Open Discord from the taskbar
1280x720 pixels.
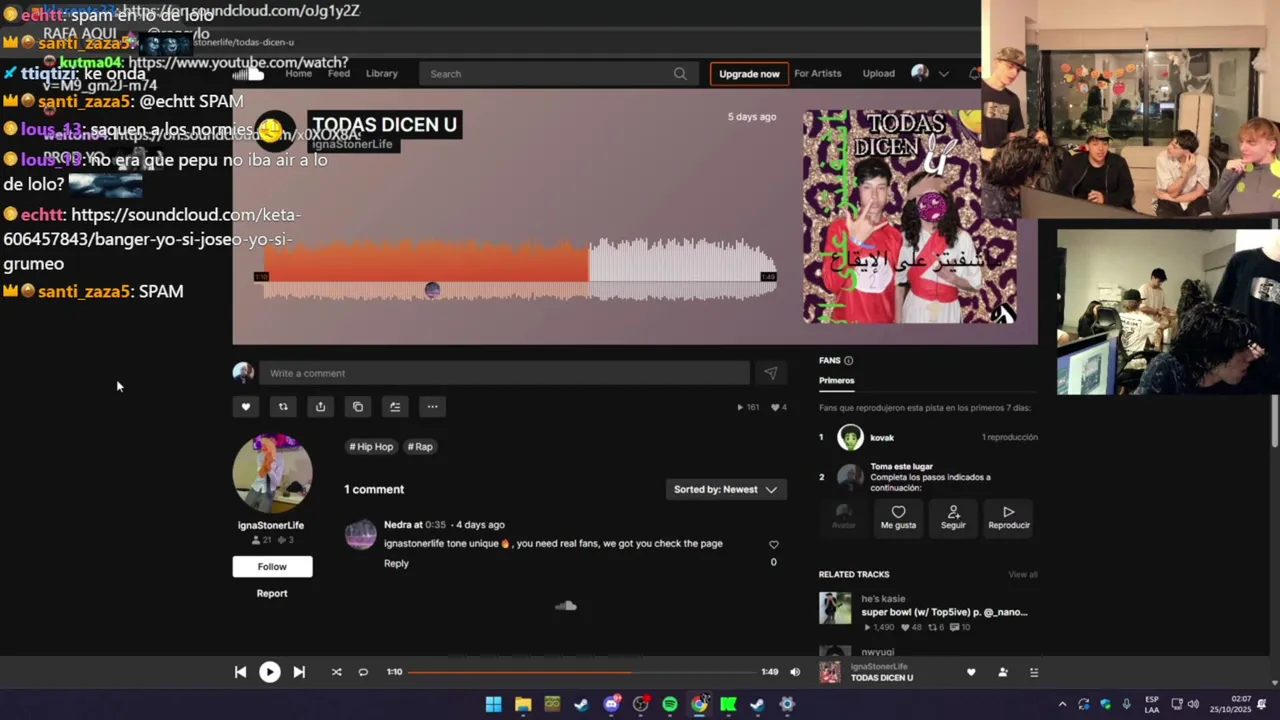[611, 704]
